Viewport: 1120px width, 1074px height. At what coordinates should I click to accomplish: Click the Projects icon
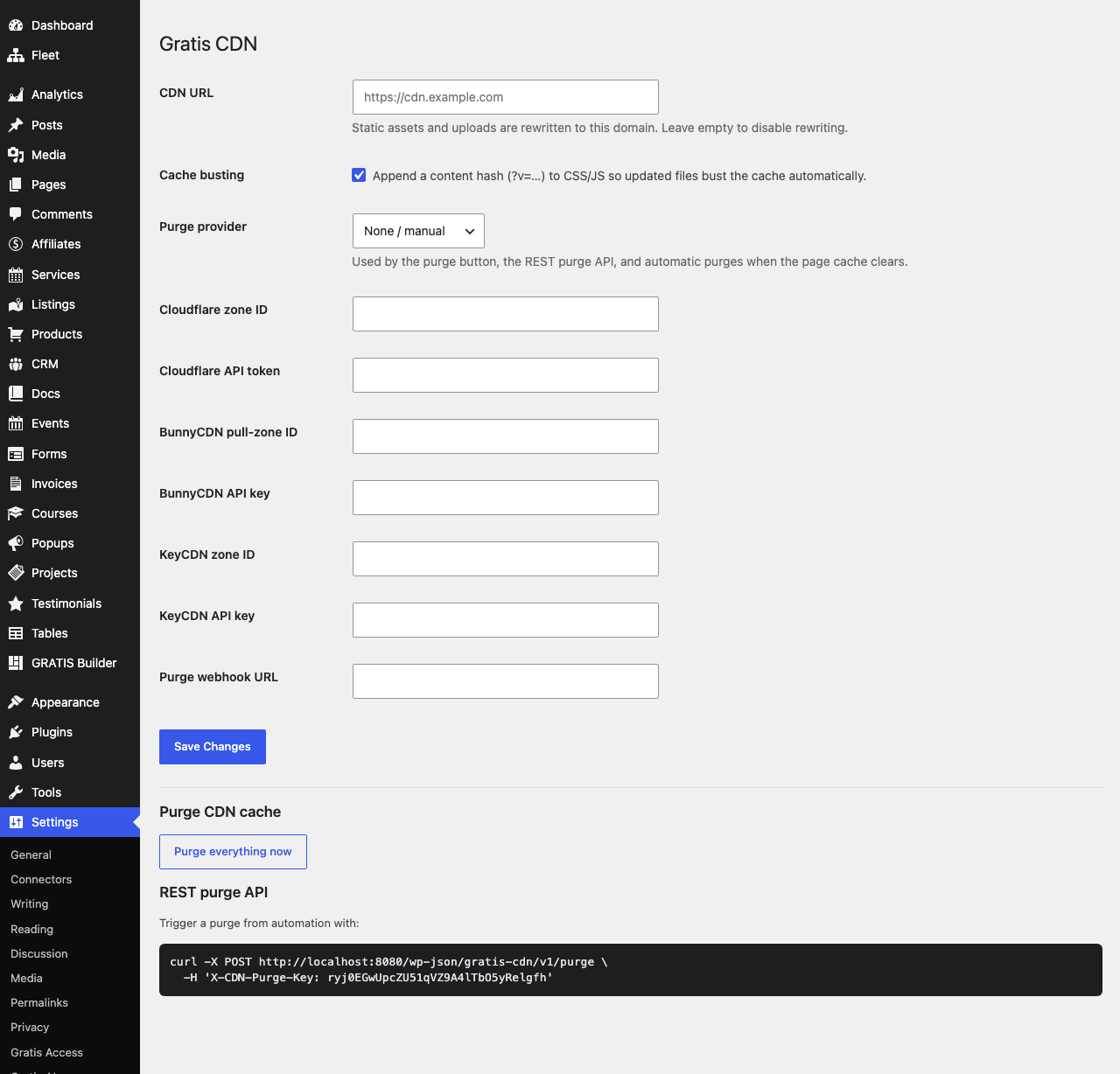pyautogui.click(x=16, y=573)
